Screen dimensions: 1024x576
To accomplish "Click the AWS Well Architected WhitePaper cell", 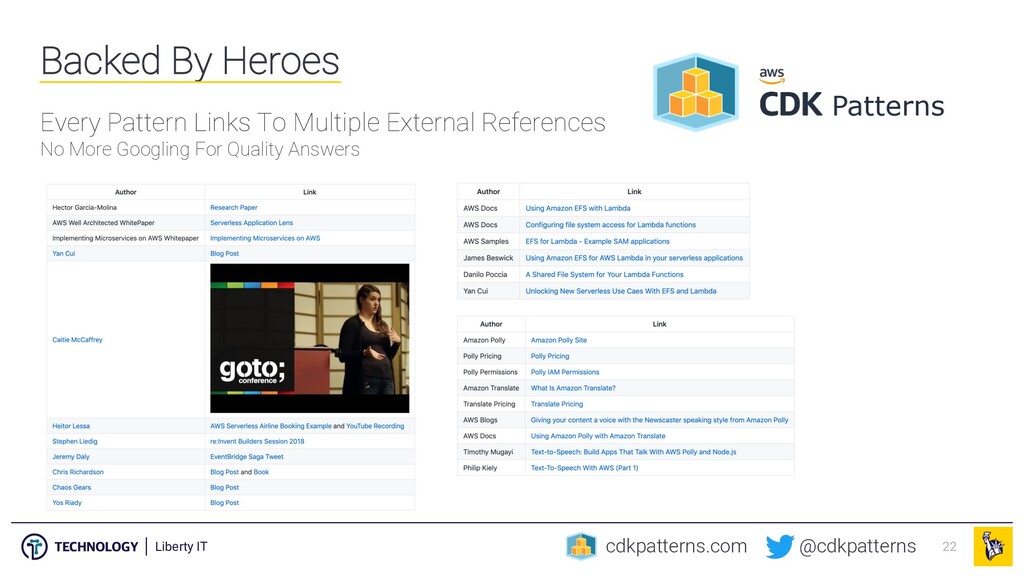I will (103, 223).
